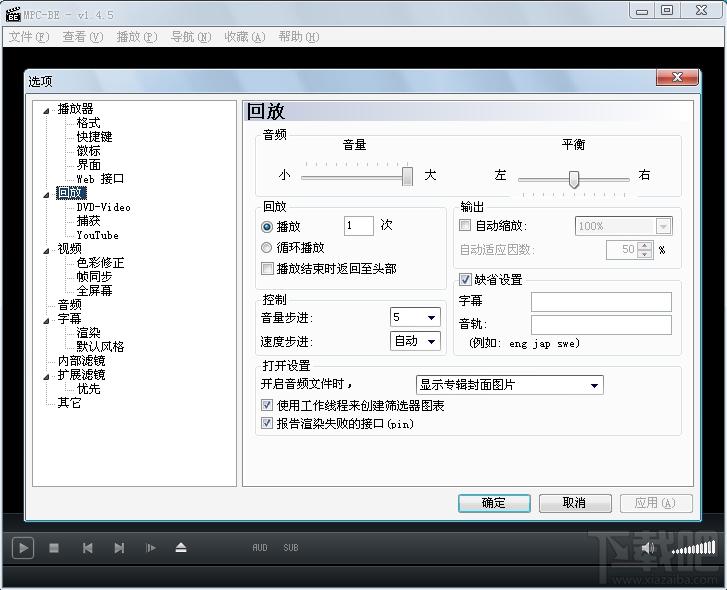Enable 播放结束时返回至头部 checkbox
This screenshot has height=590, width=727.
[267, 268]
